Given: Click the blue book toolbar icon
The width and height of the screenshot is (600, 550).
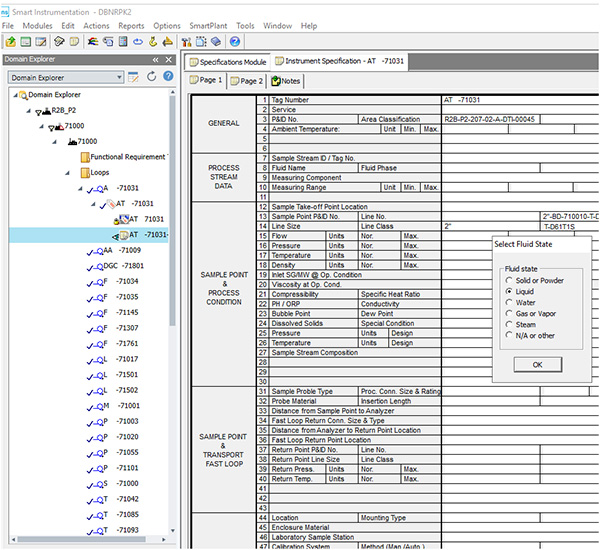Looking at the screenshot, I should click(216, 41).
